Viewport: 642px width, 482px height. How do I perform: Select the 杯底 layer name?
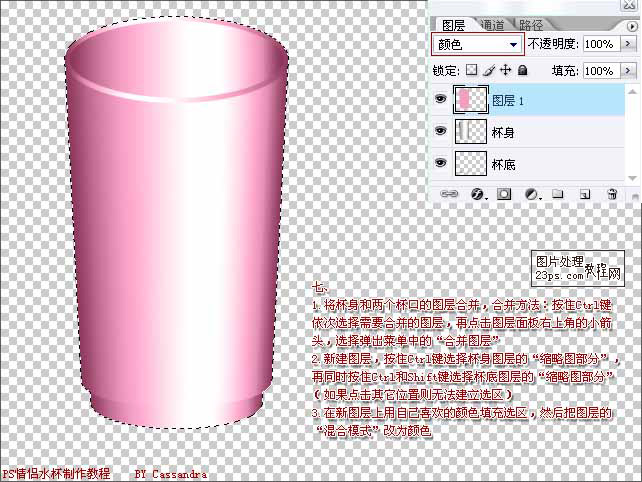click(503, 165)
